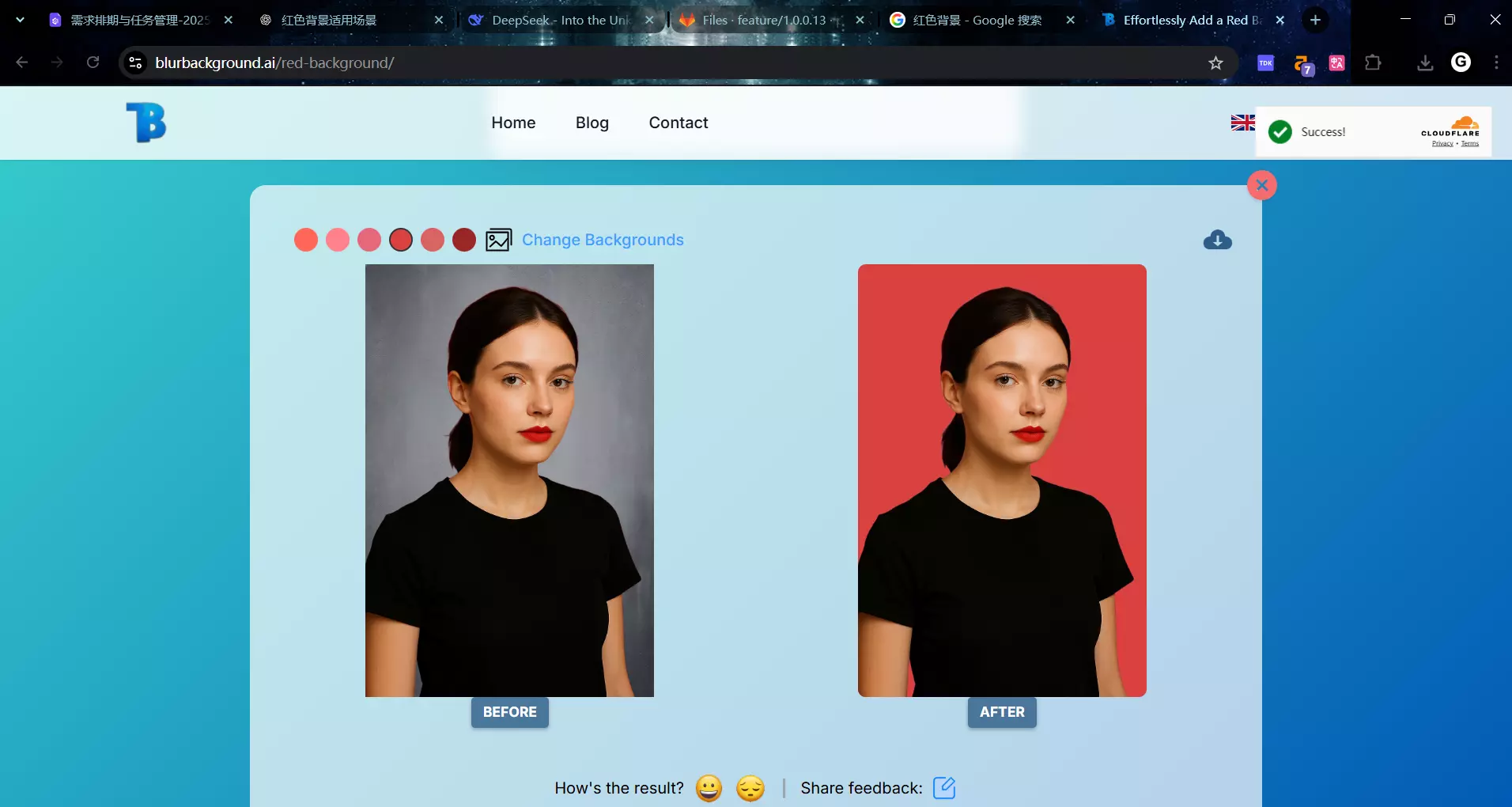Open Cloudflare Privacy link
This screenshot has height=807, width=1512.
click(1442, 144)
